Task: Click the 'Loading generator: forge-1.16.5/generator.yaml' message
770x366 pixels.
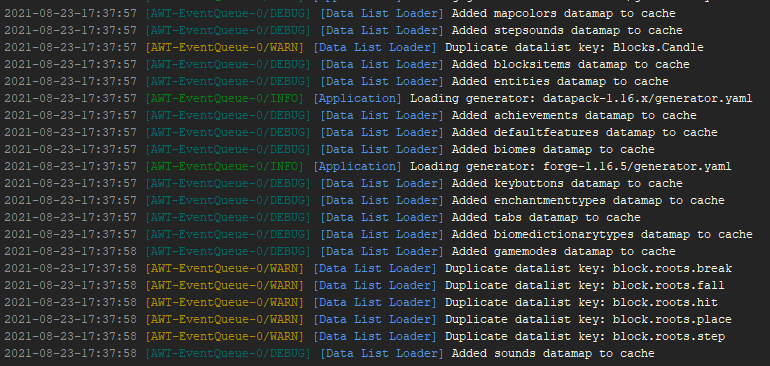Action: click(x=571, y=167)
